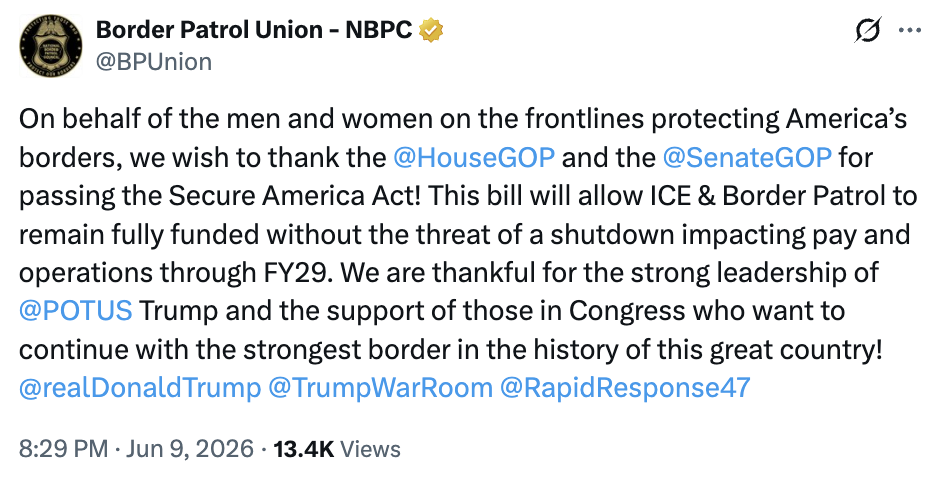Click the word FY29 in the post
The image size is (948, 480).
[297, 273]
